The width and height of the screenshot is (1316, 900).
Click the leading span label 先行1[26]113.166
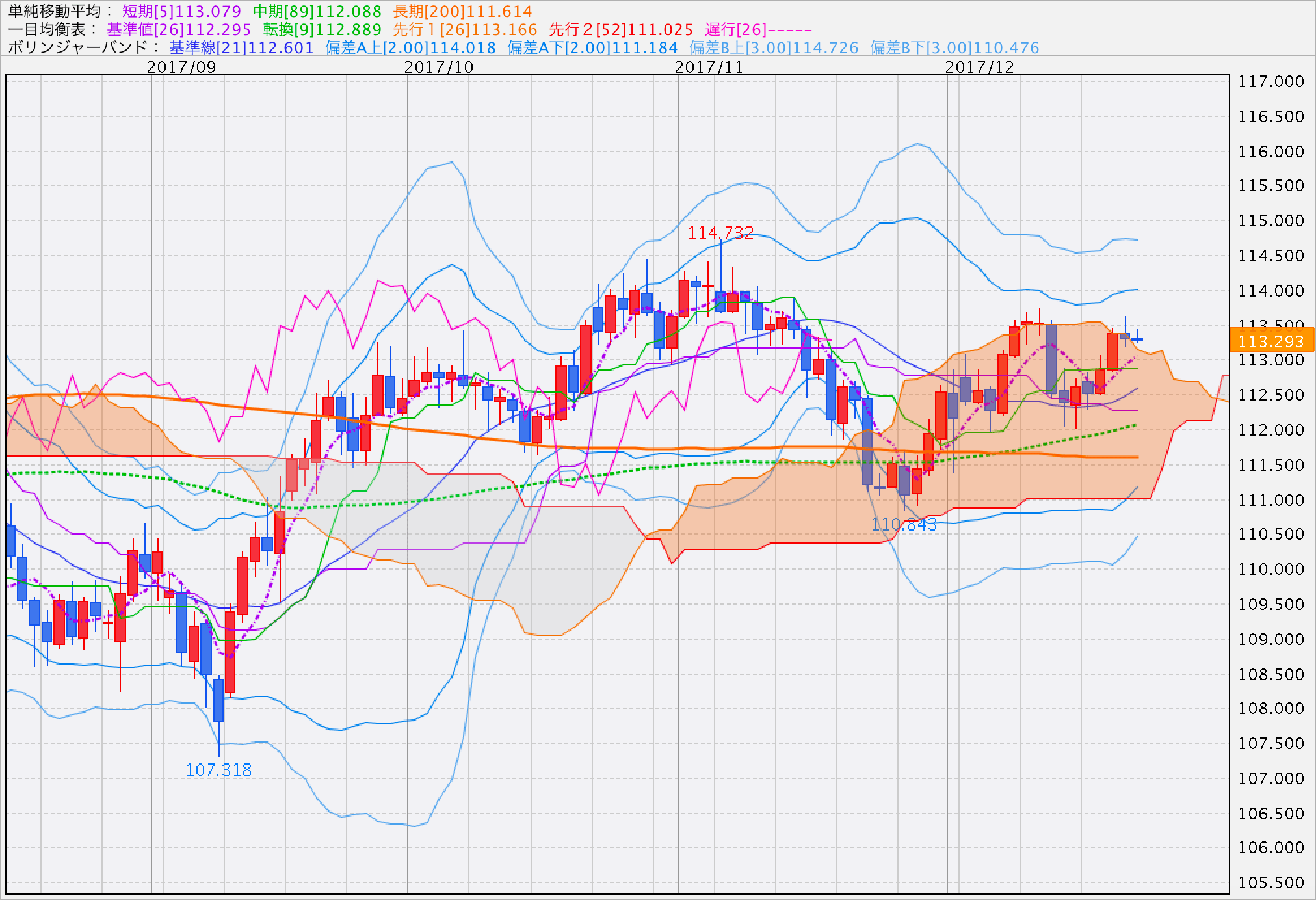466,30
